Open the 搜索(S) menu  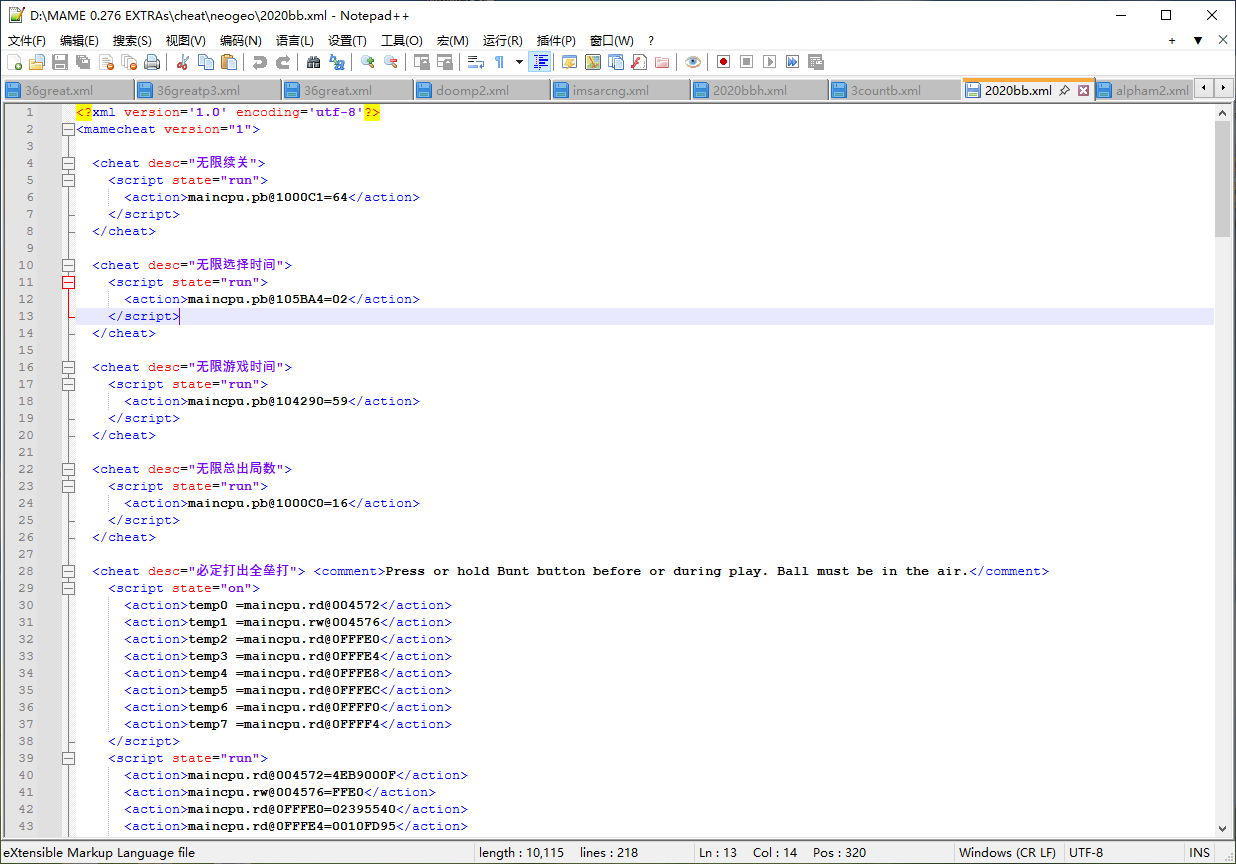click(x=132, y=41)
